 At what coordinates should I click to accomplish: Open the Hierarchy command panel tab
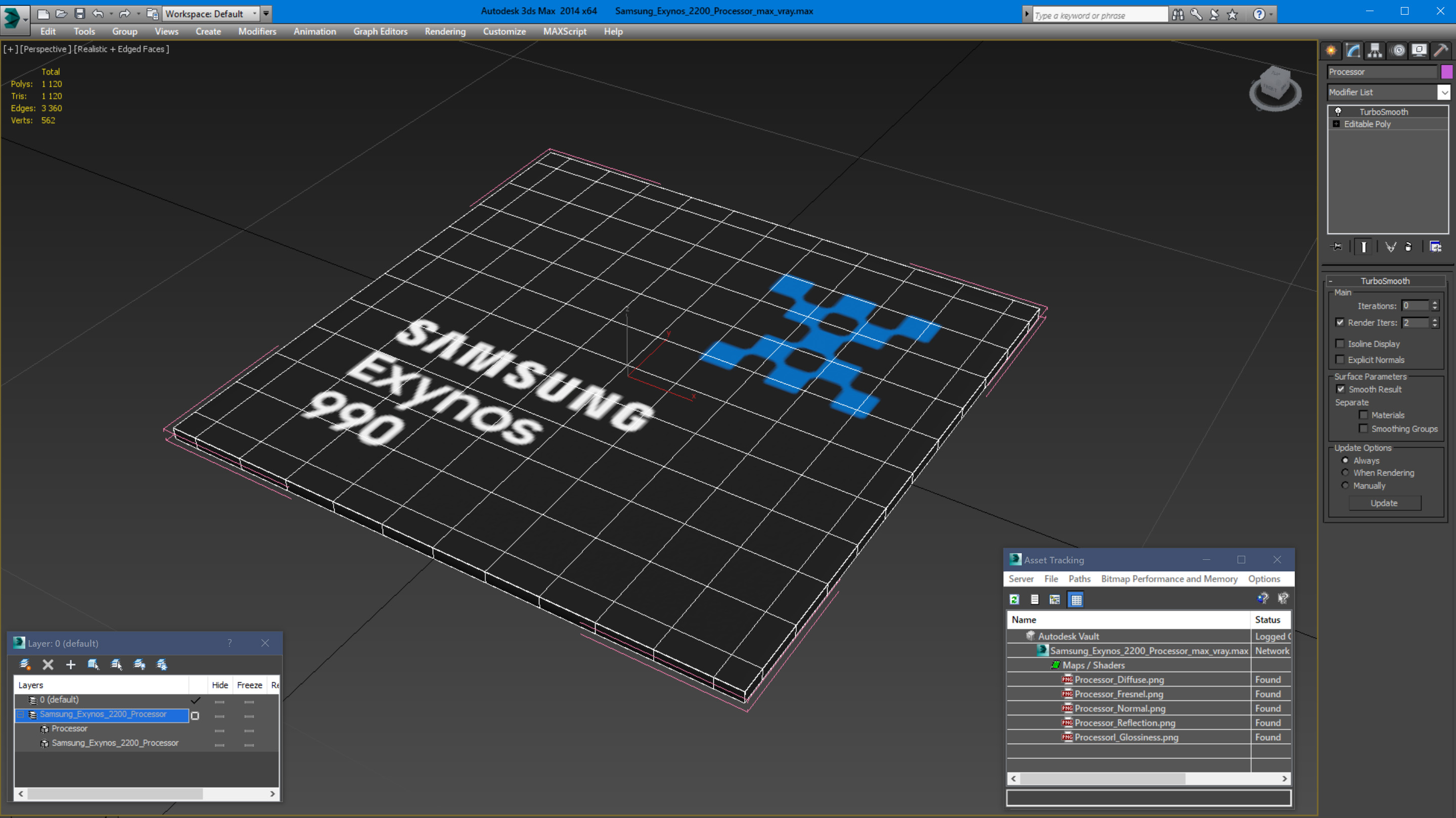click(x=1375, y=51)
